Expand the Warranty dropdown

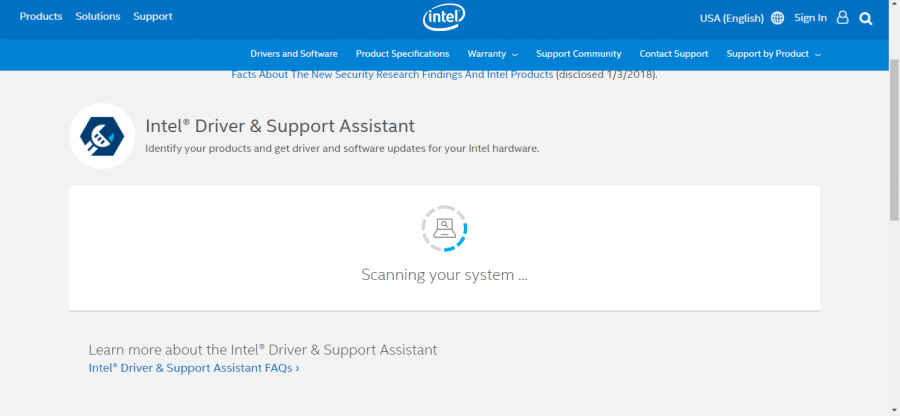[492, 54]
